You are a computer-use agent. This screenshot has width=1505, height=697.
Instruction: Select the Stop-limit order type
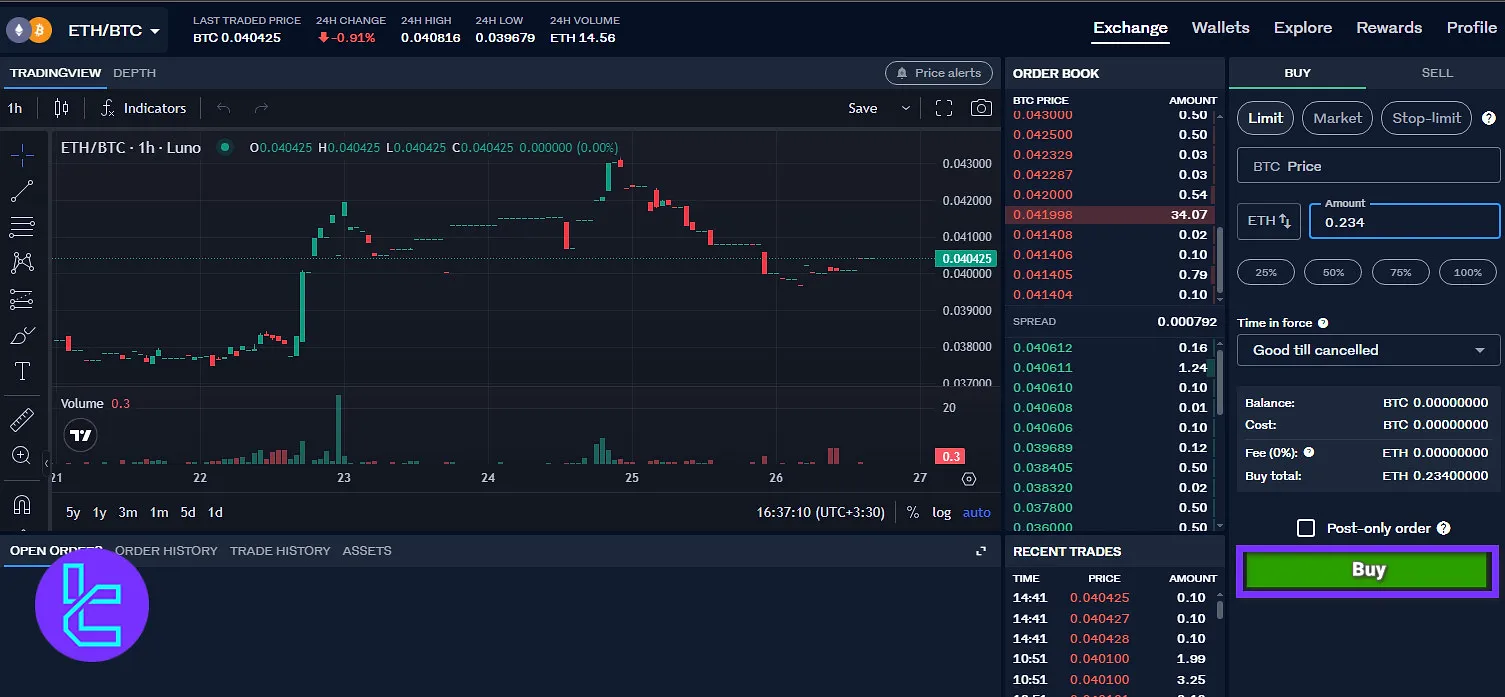pos(1427,118)
